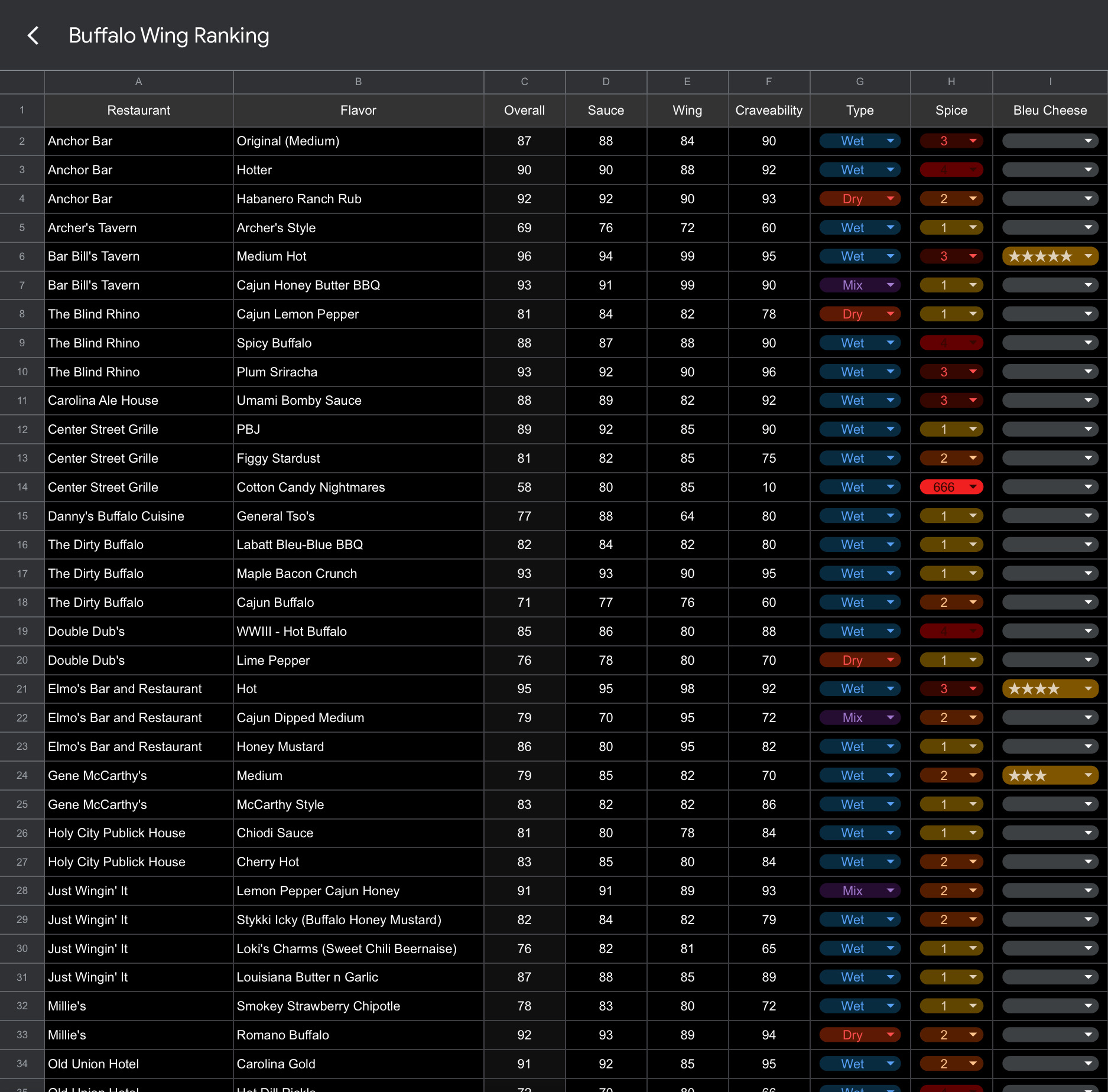Viewport: 1108px width, 1092px height.
Task: Select Overall score cell for Maple Bacon Crunch
Action: coord(524,574)
